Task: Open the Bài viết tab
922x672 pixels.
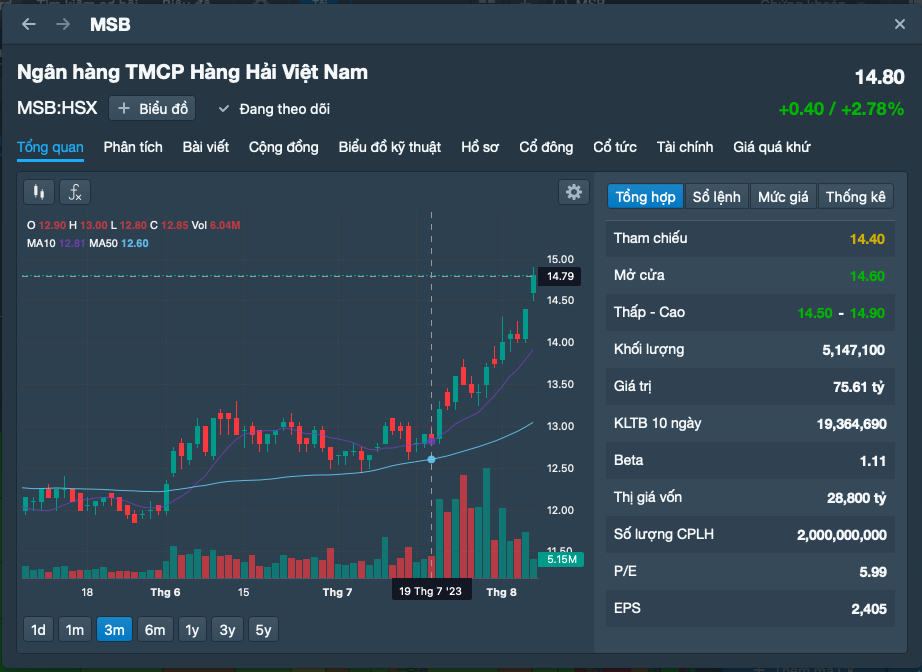Action: point(206,147)
